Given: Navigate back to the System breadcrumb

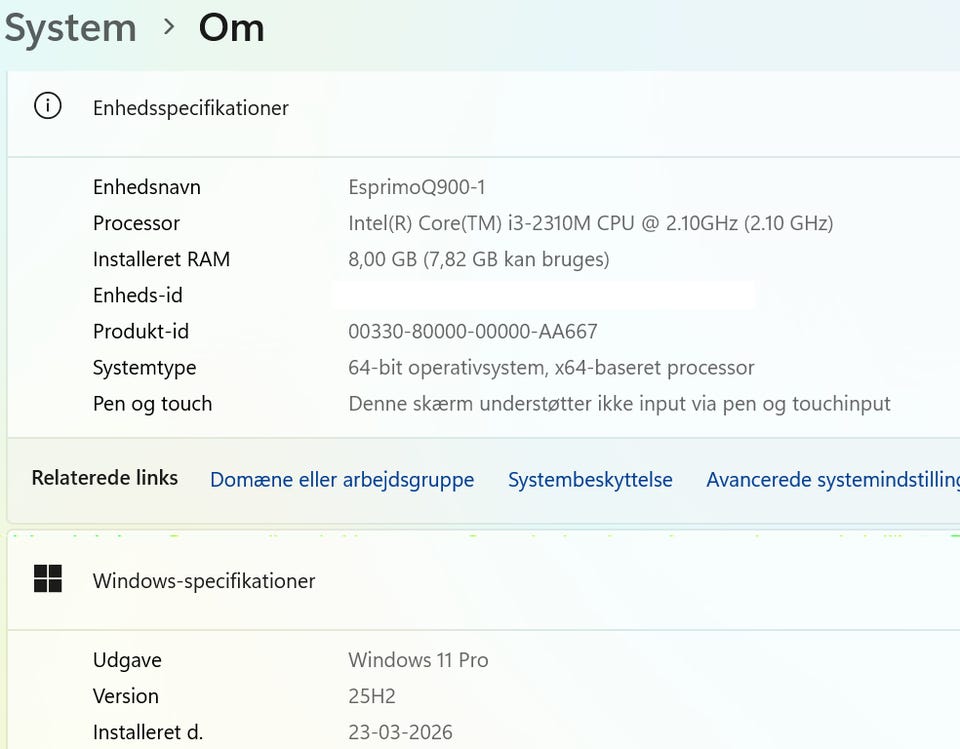Looking at the screenshot, I should point(70,28).
